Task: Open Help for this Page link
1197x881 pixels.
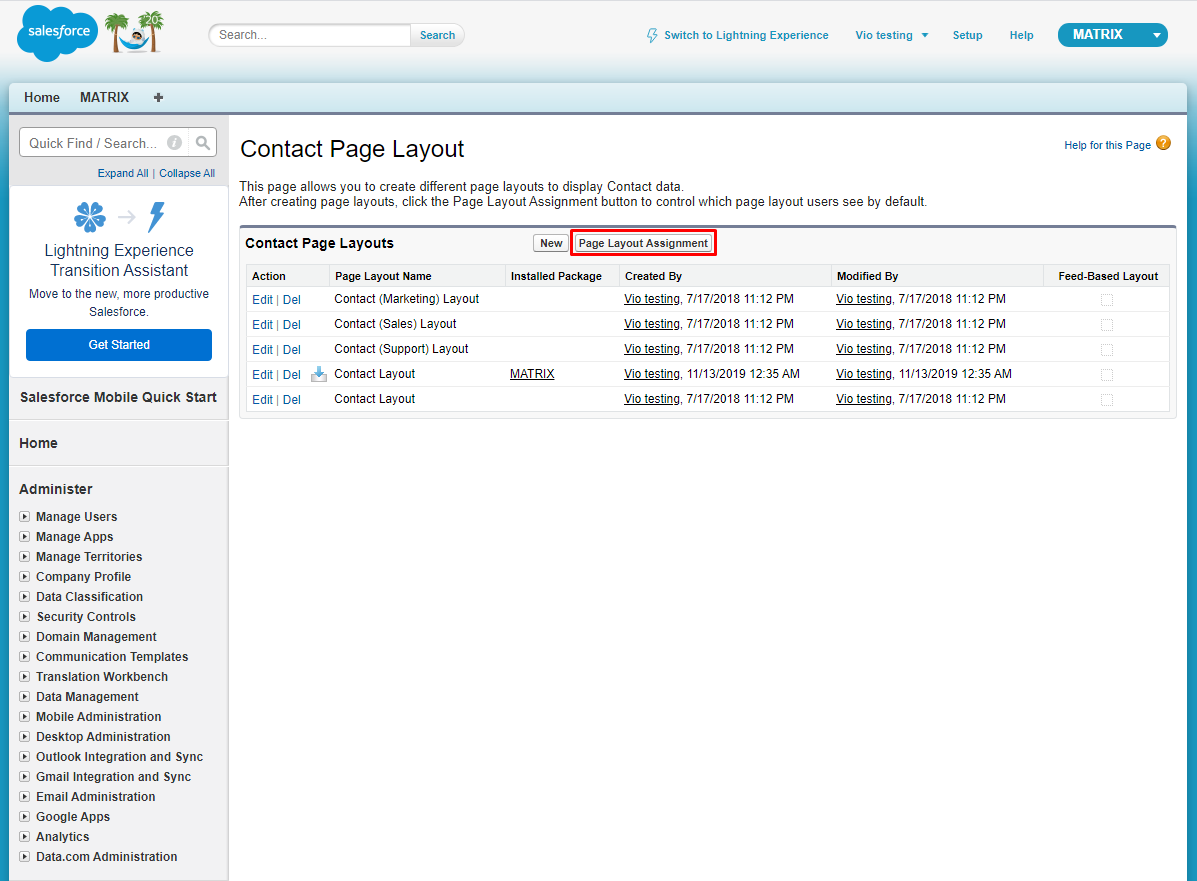Action: [1107, 145]
